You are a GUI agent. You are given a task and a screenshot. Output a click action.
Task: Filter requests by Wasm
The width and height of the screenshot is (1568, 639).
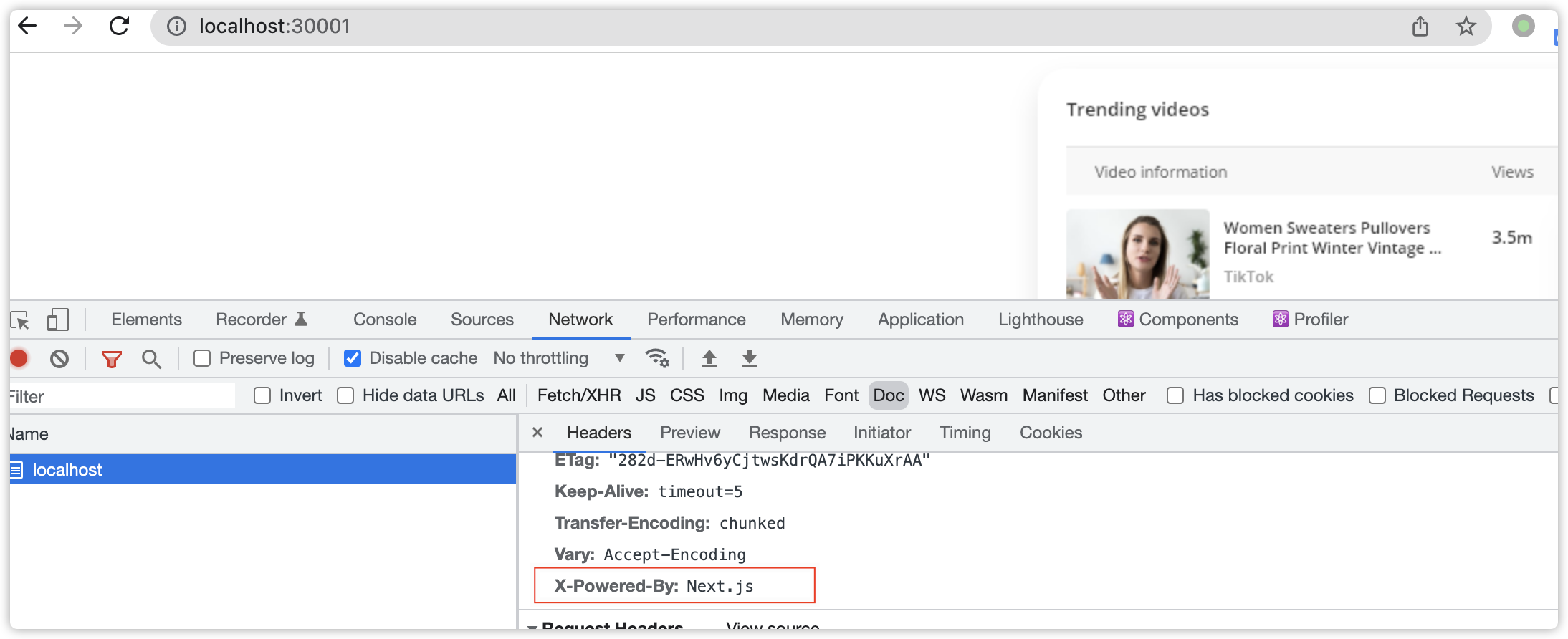tap(984, 395)
